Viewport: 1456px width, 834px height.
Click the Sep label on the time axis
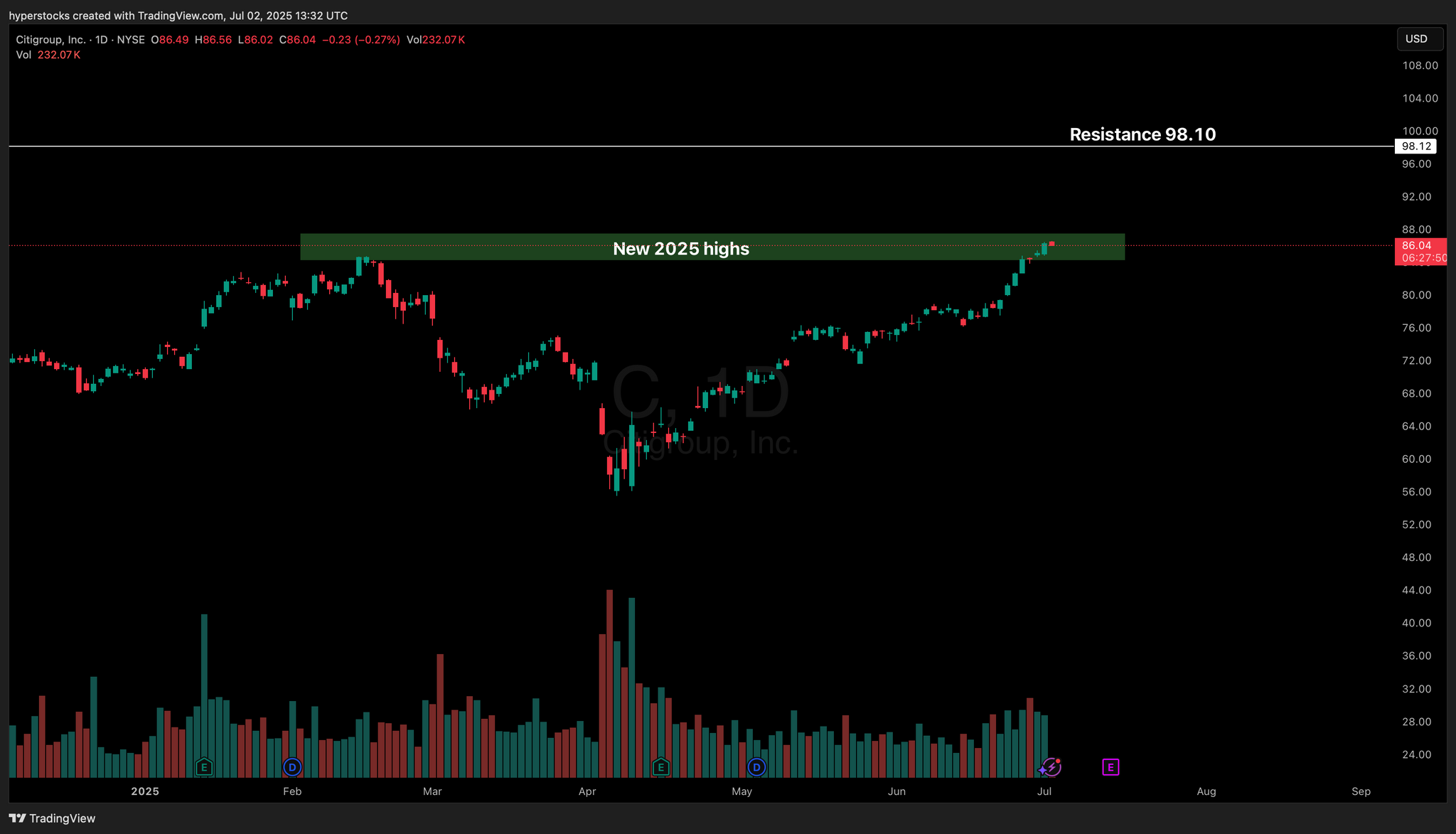(1361, 791)
